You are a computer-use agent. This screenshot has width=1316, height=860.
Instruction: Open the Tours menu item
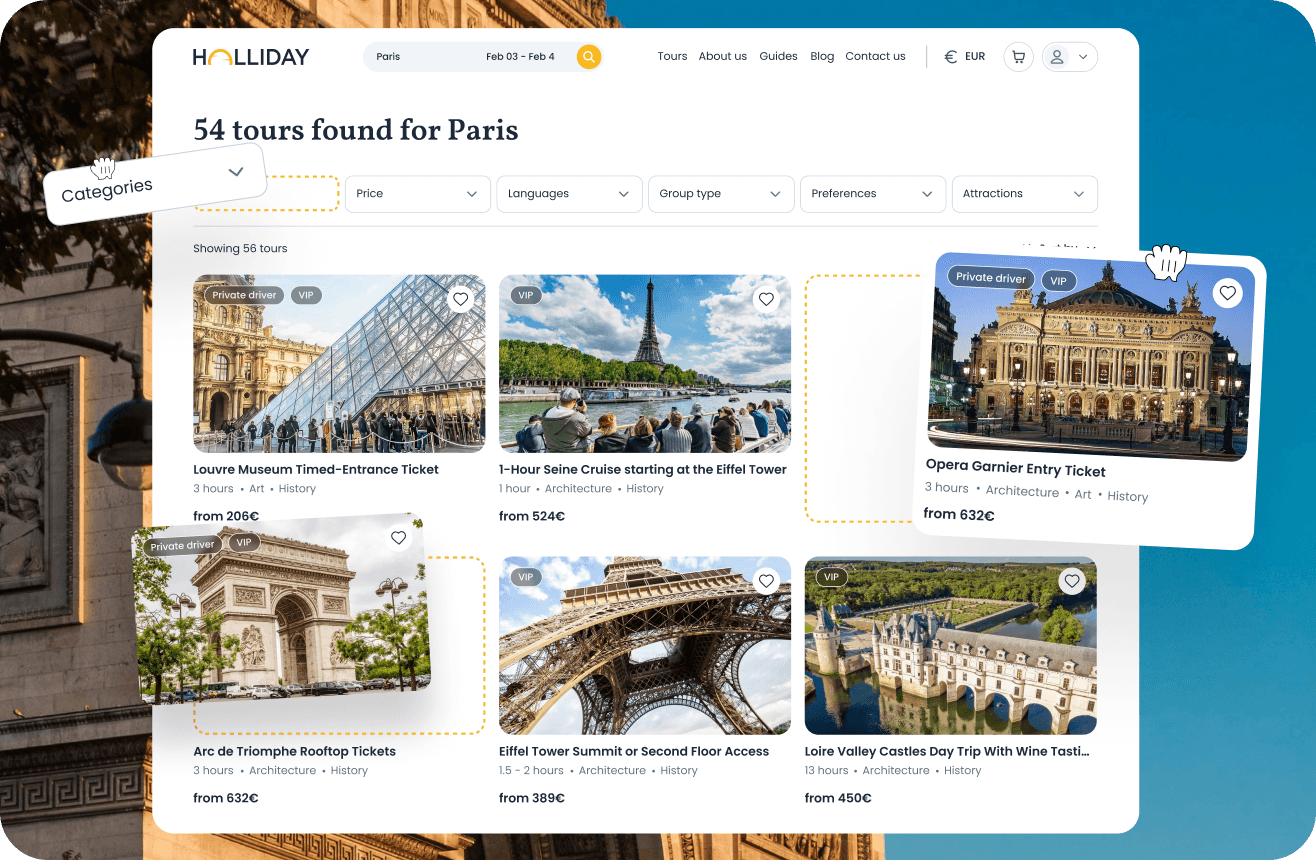coord(672,57)
